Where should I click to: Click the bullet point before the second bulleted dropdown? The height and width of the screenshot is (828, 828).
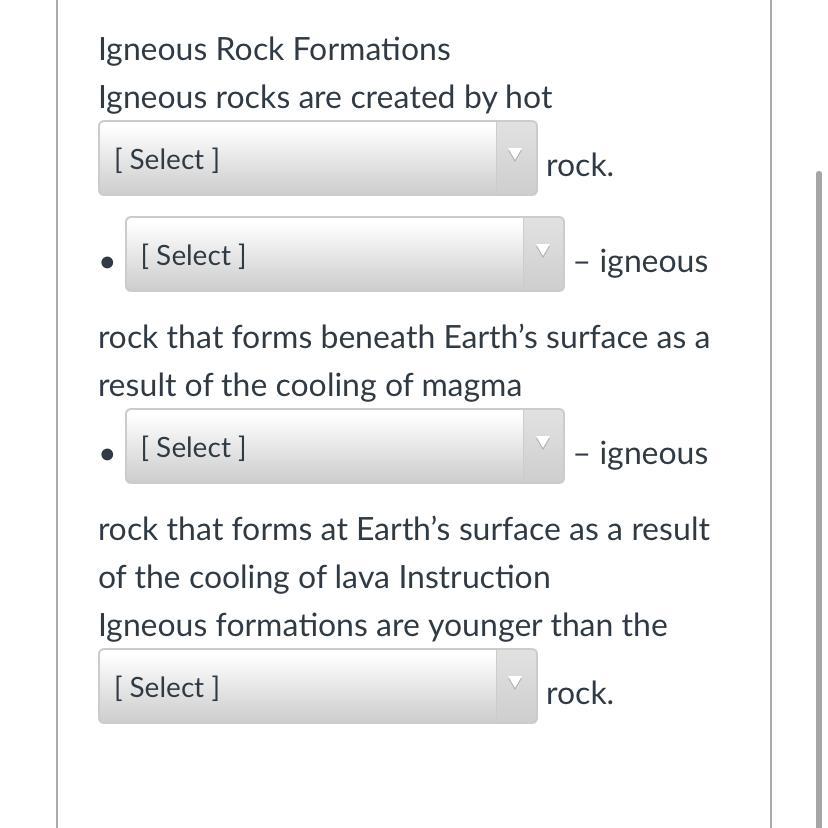(107, 455)
